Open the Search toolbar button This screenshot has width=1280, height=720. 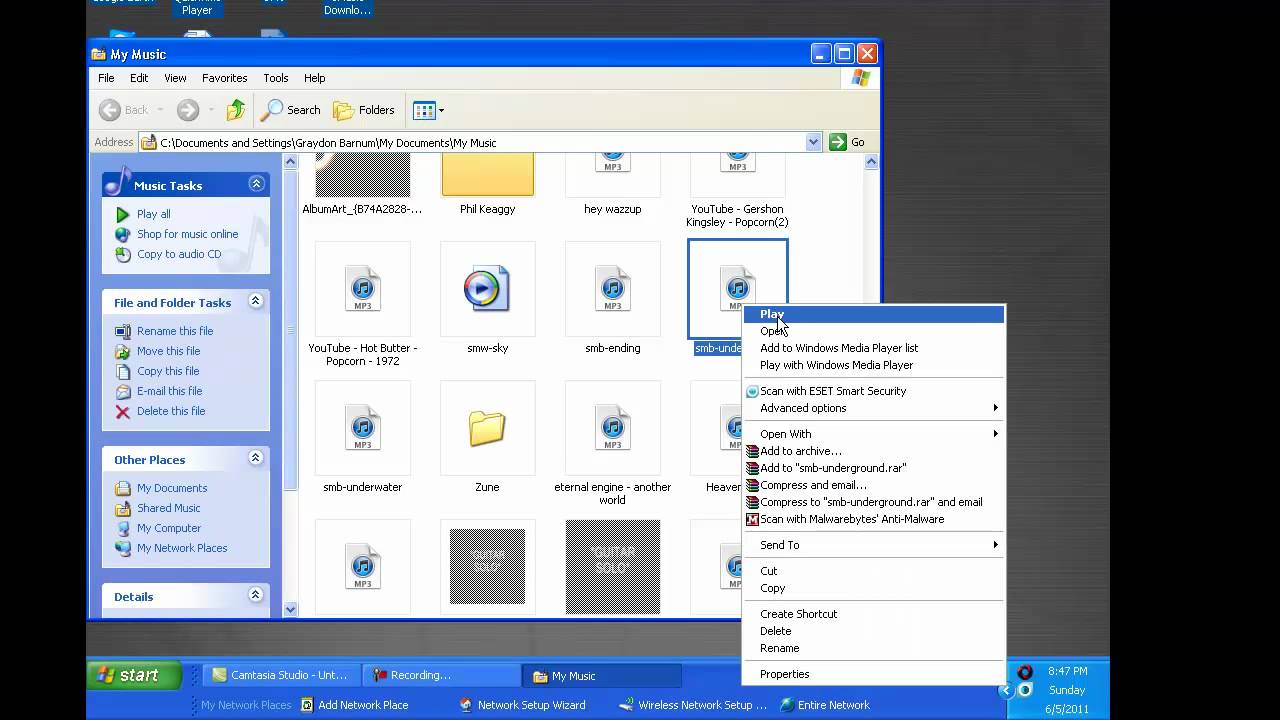[291, 110]
